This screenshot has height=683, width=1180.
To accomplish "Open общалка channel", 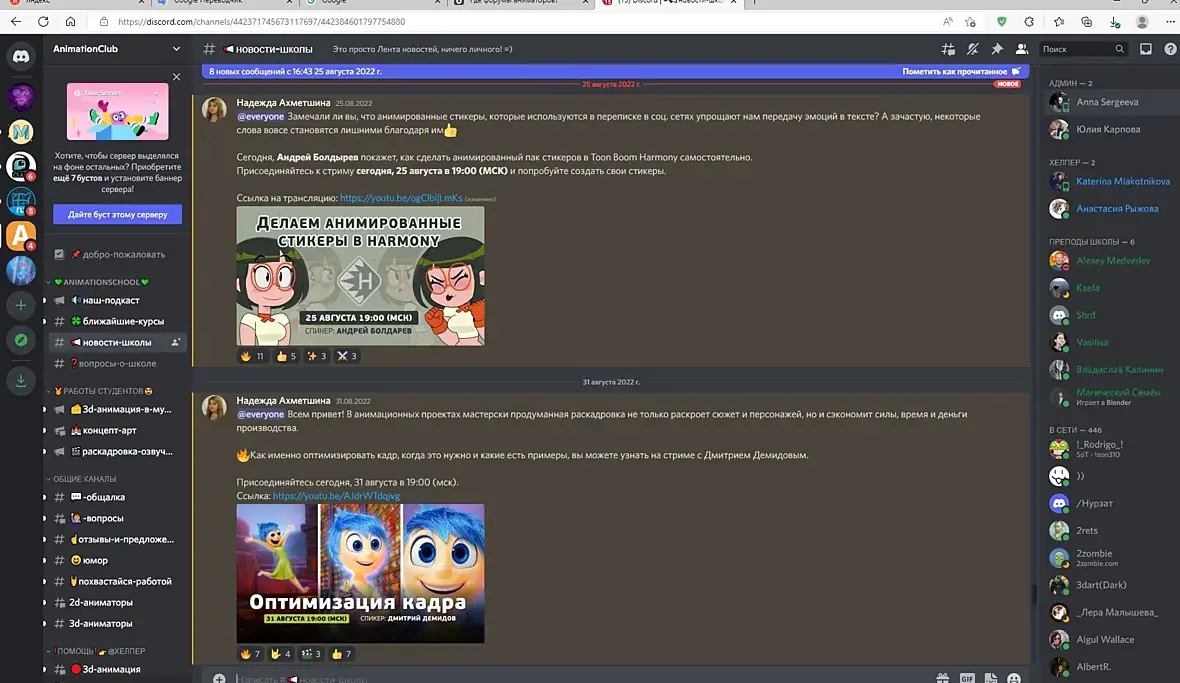I will click(117, 497).
